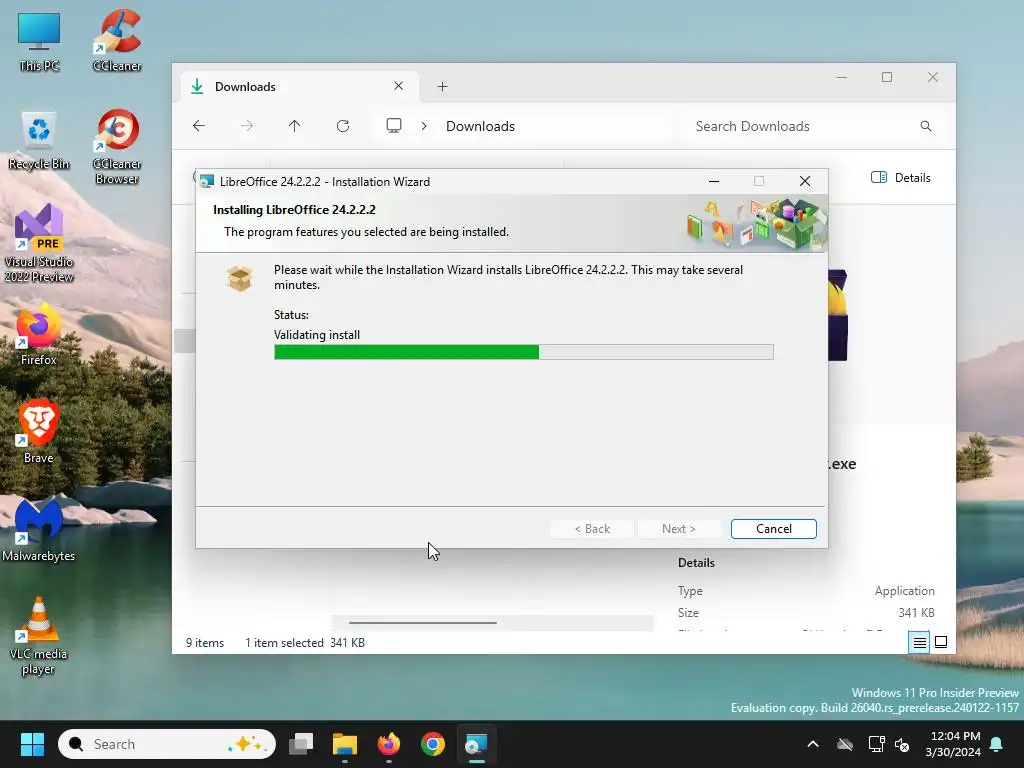
Task: Cancel the LibreOffice installation
Action: pos(773,529)
